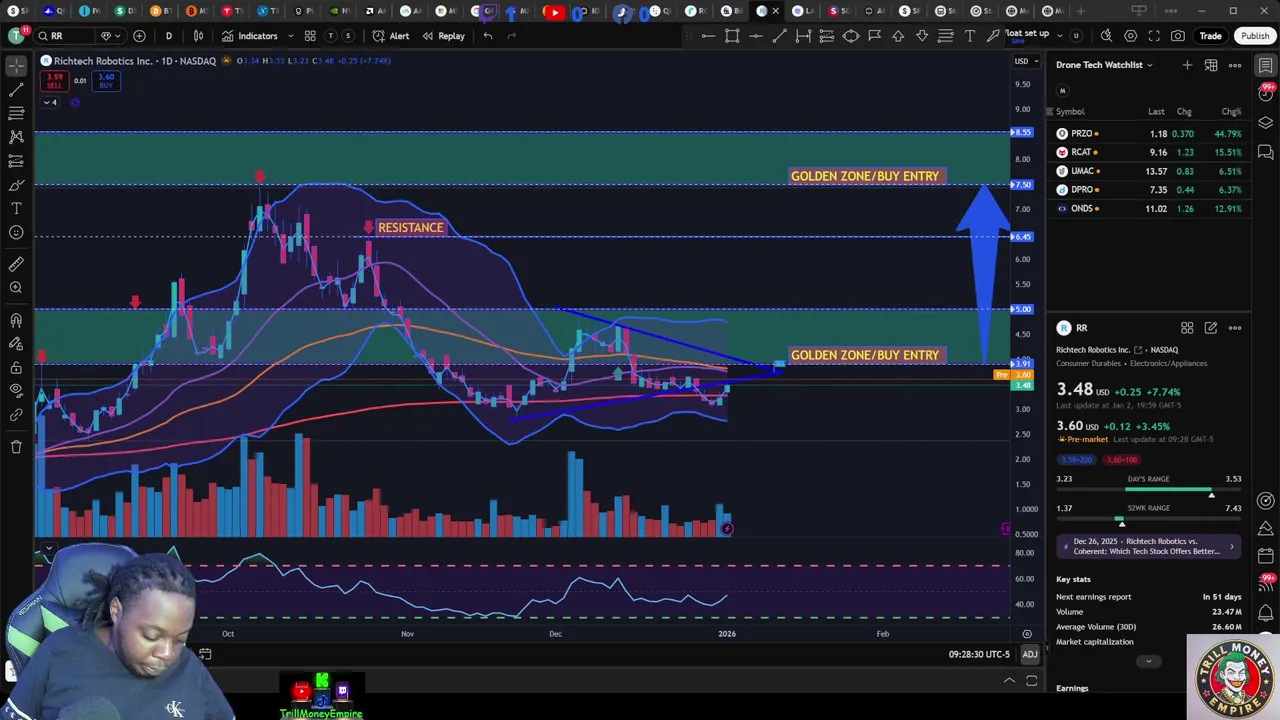
Task: Click the 3.60 BUY button
Action: pos(106,80)
